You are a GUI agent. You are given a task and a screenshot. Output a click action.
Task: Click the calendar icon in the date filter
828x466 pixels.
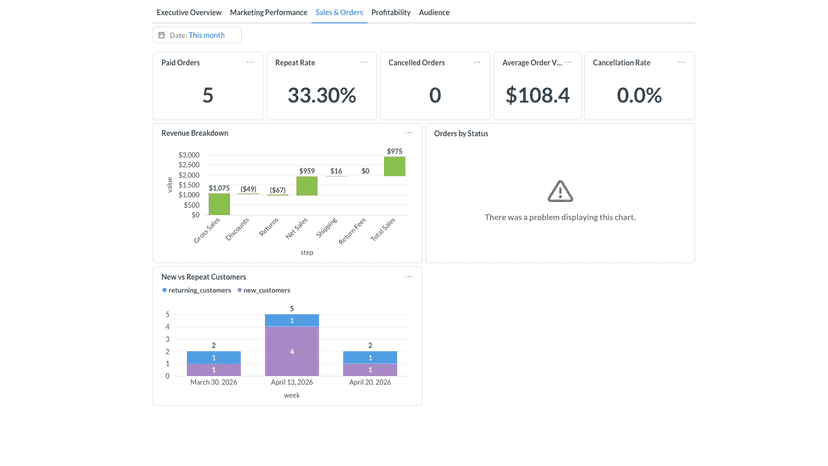click(162, 35)
